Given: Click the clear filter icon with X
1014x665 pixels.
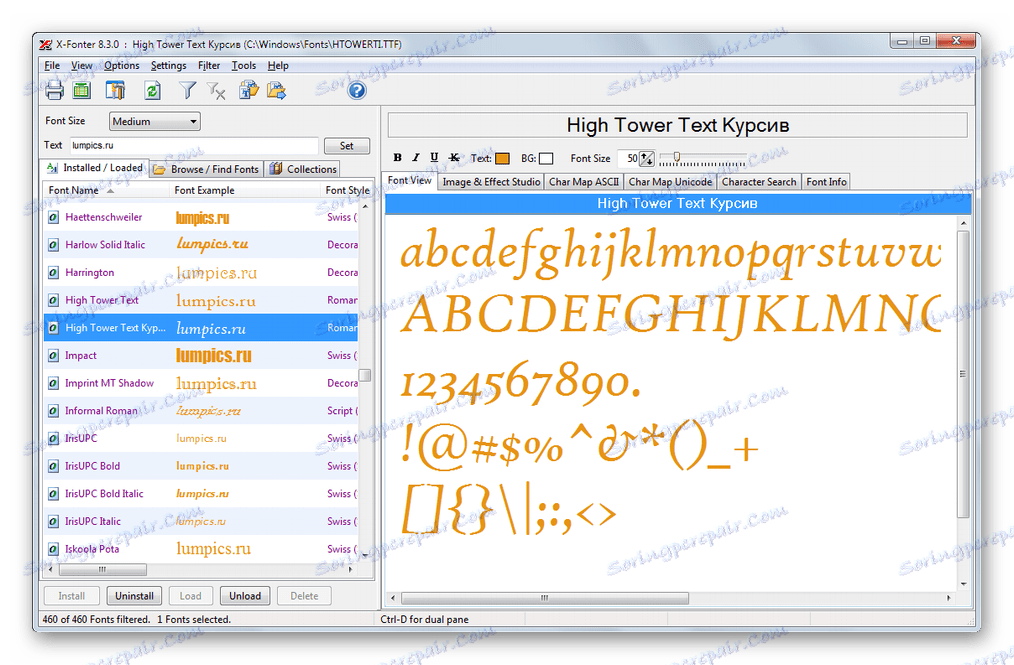Looking at the screenshot, I should coord(216,91).
